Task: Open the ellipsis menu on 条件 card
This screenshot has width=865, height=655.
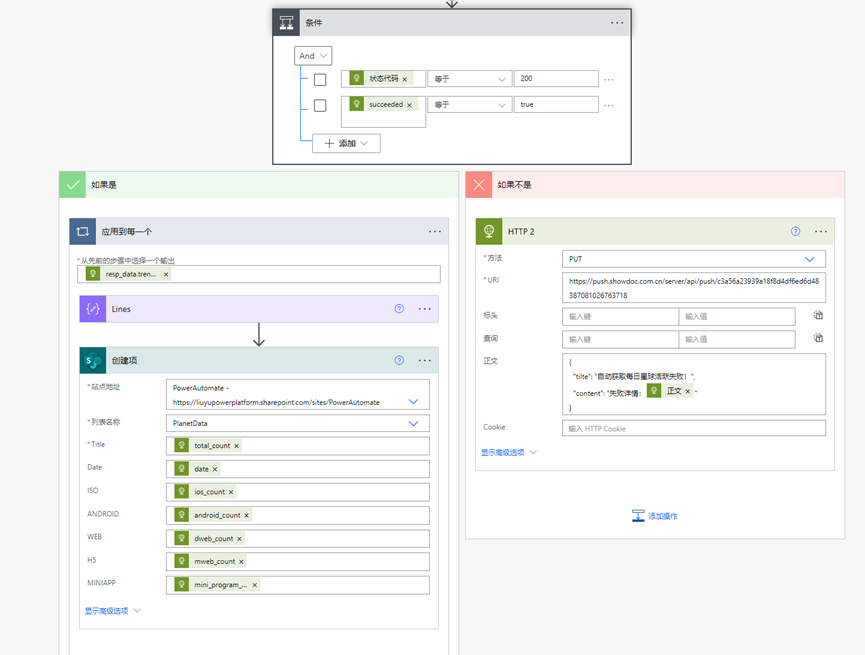Action: click(x=617, y=21)
